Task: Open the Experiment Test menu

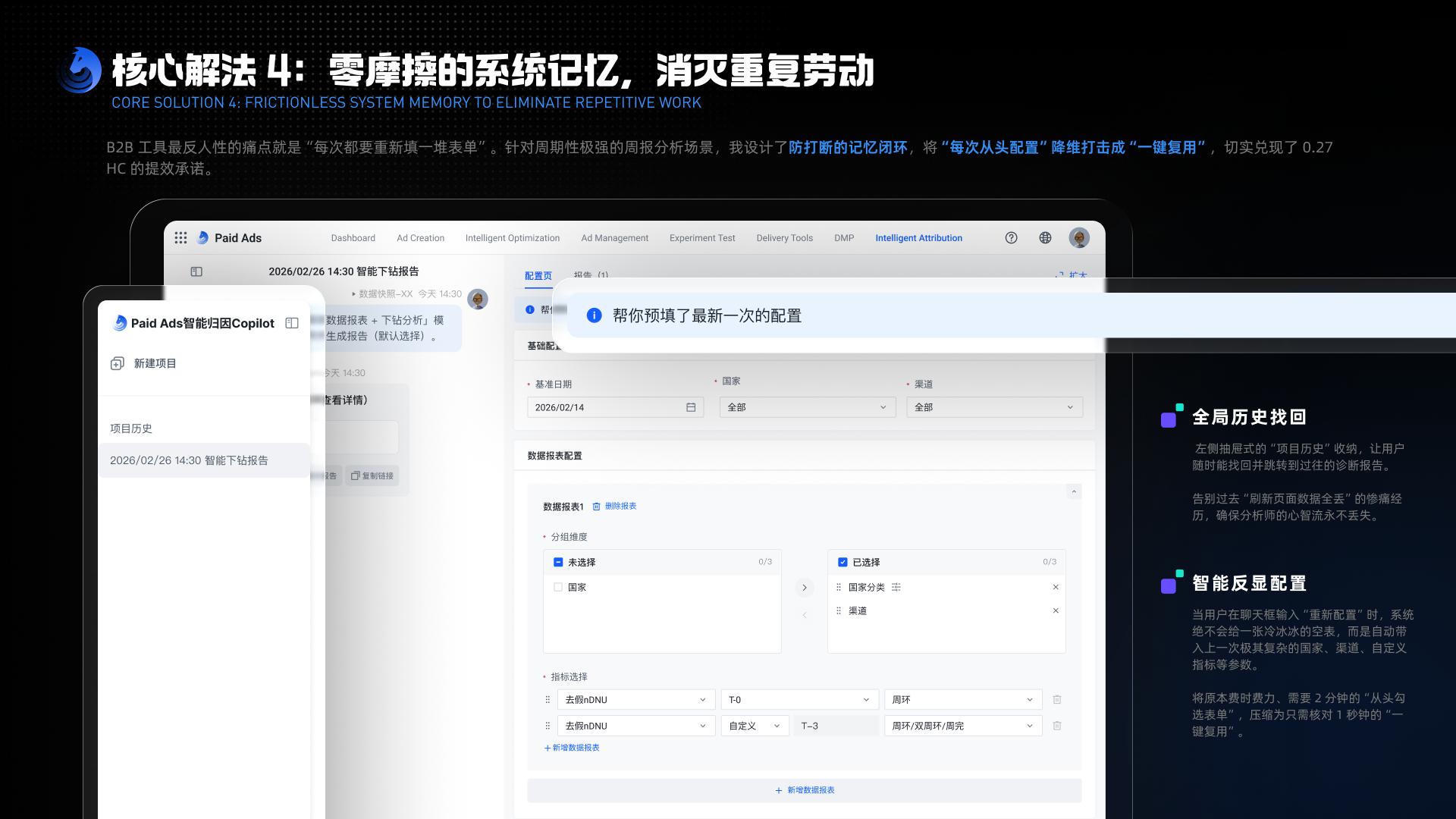Action: point(702,238)
